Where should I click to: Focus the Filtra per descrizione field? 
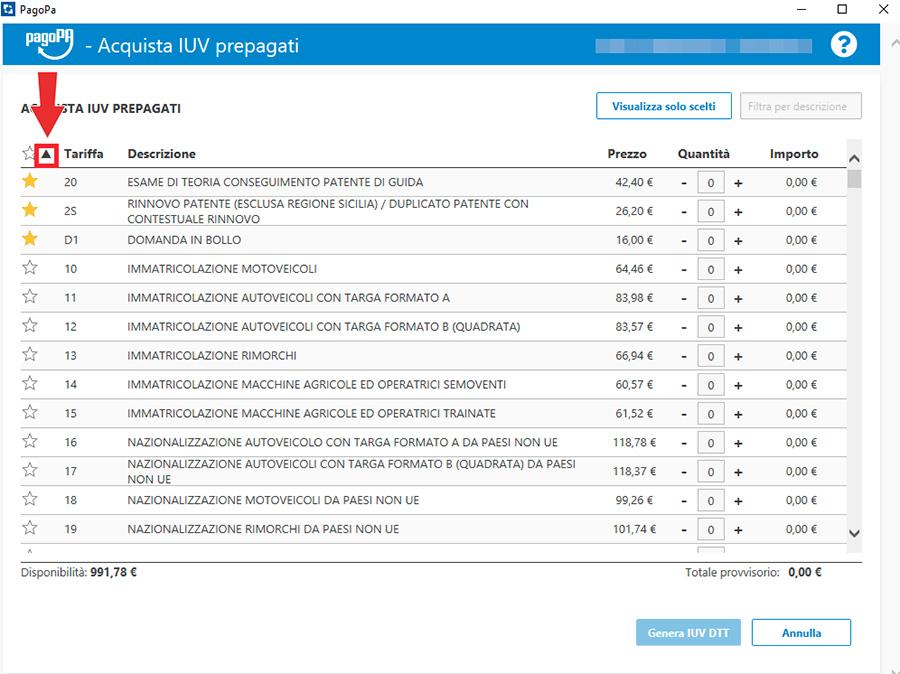pos(800,106)
